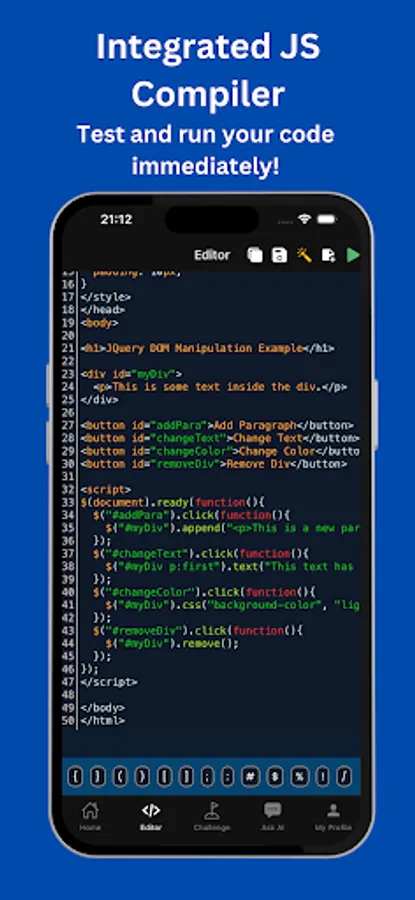
Task: Insert an opening parenthesis symbol key
Action: pyautogui.click(x=119, y=777)
